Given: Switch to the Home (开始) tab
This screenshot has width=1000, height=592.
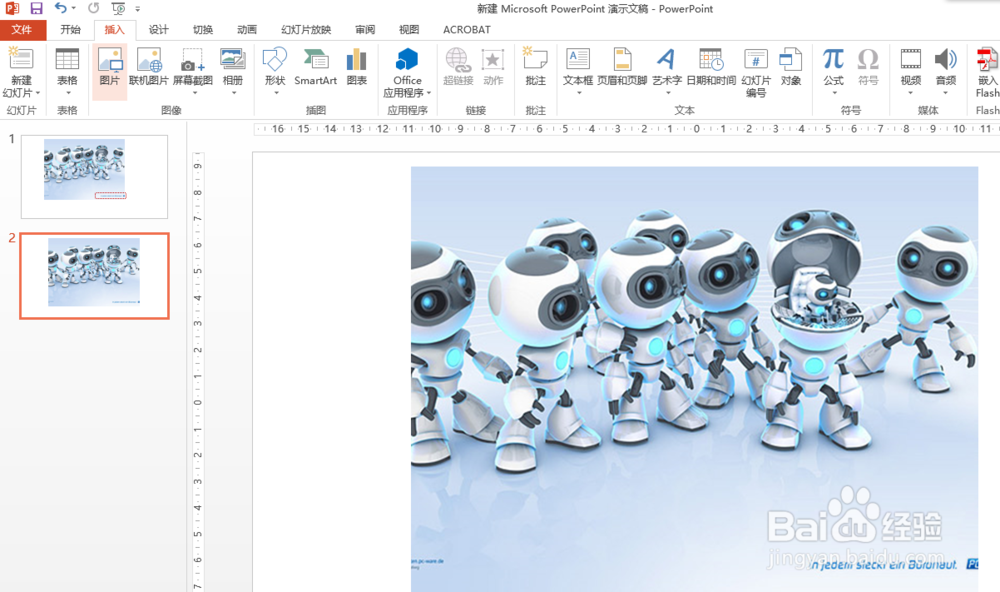Looking at the screenshot, I should 70,29.
